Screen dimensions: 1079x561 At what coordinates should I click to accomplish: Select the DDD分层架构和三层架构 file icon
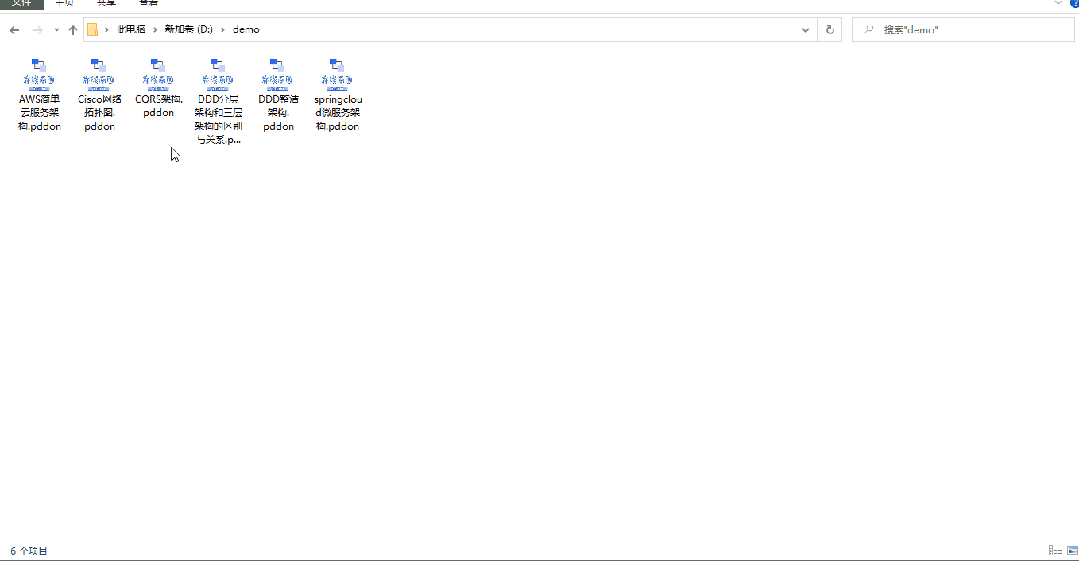coord(218,74)
